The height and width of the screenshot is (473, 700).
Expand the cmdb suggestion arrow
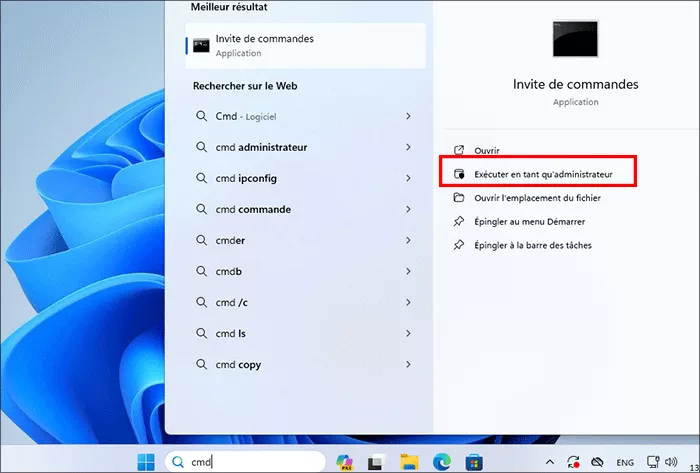point(408,271)
